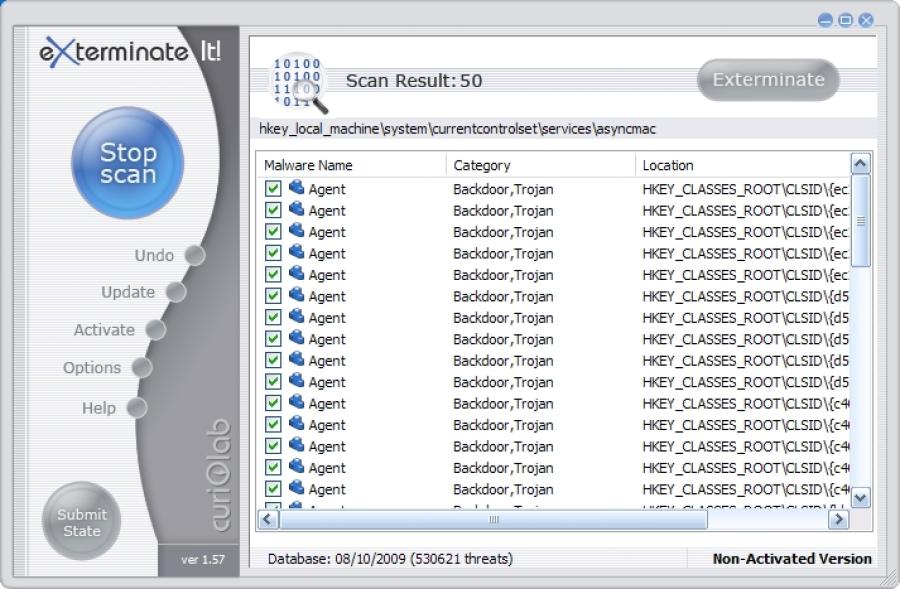The height and width of the screenshot is (589, 900).
Task: Sort by the Malware Name column header
Action: click(x=351, y=165)
